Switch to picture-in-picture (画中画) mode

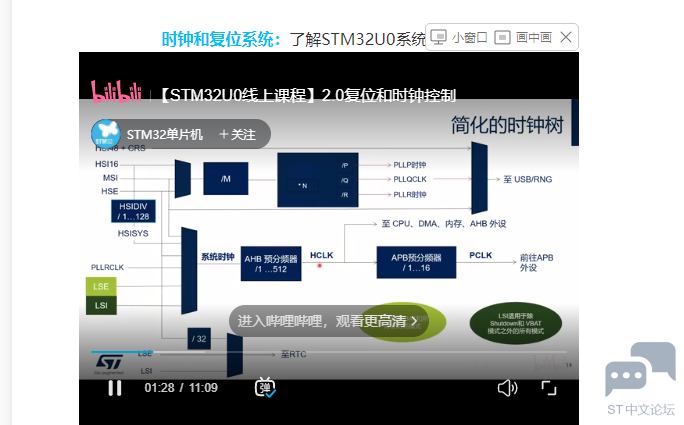pos(523,37)
